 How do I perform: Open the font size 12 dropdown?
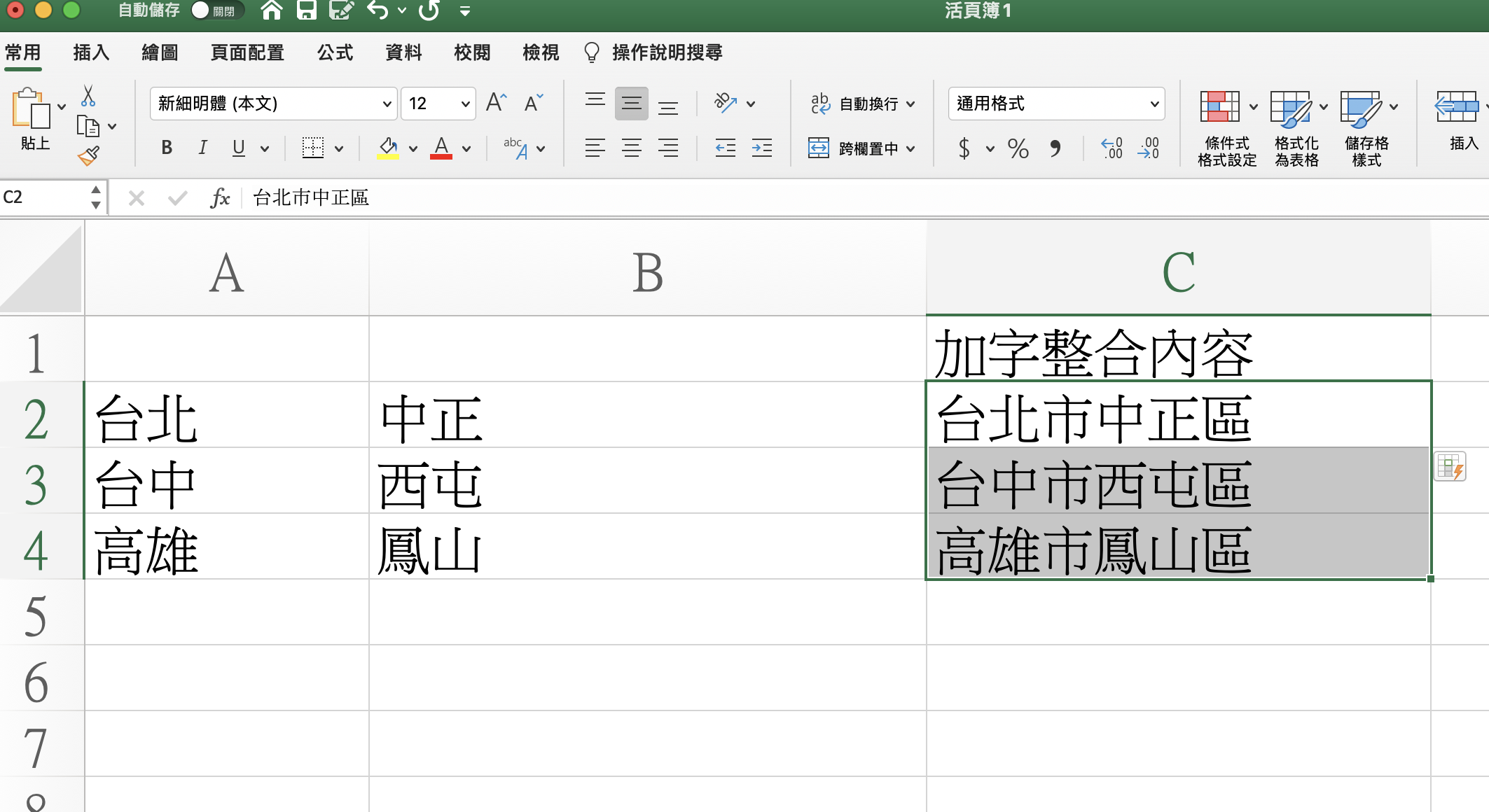(x=465, y=104)
